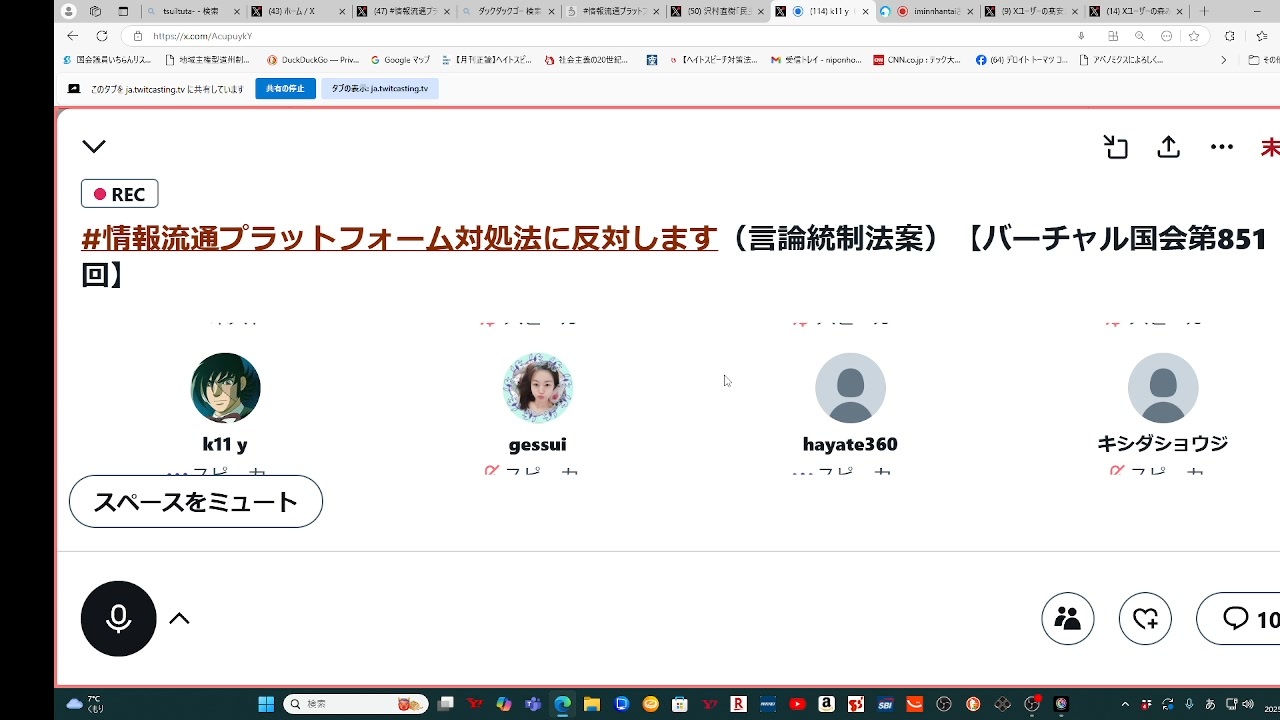
Task: Send a reaction with heart-plus icon
Action: pos(1145,619)
